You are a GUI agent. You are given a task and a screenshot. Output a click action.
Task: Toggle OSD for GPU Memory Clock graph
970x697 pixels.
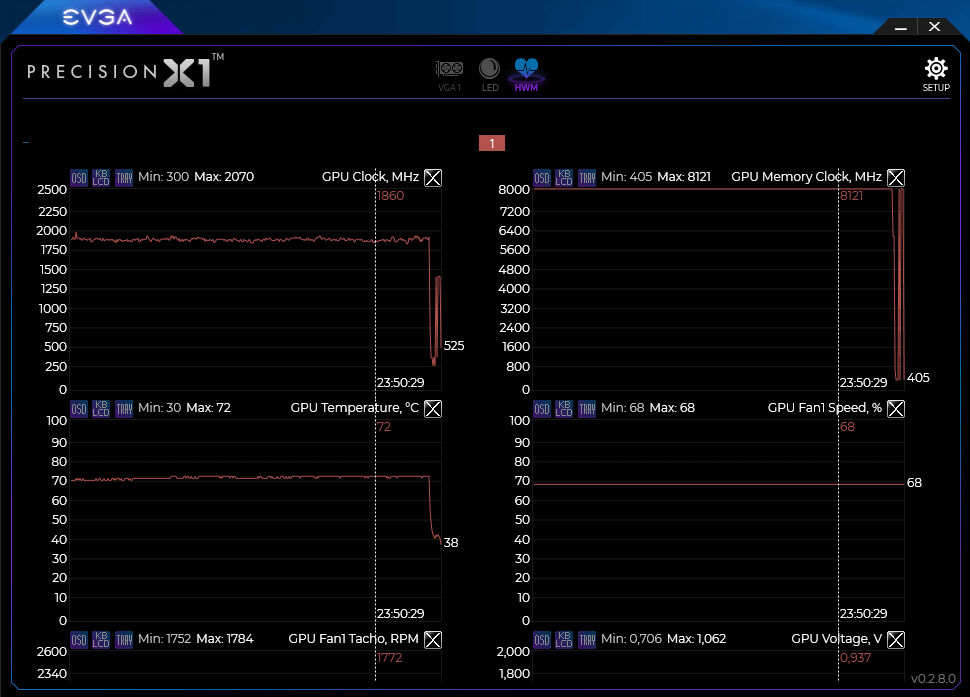pyautogui.click(x=542, y=178)
